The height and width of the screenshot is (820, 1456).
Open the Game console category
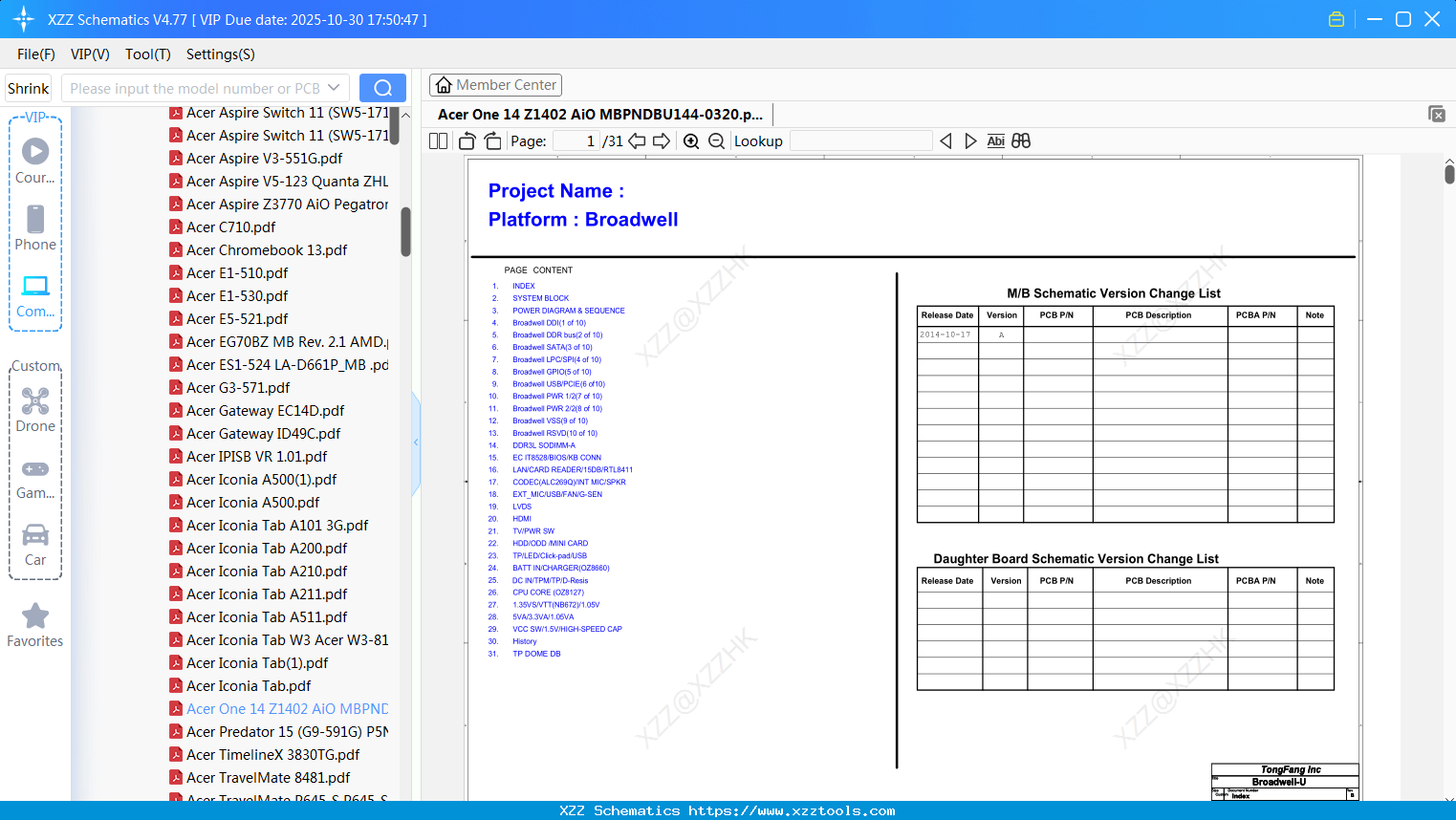[35, 478]
